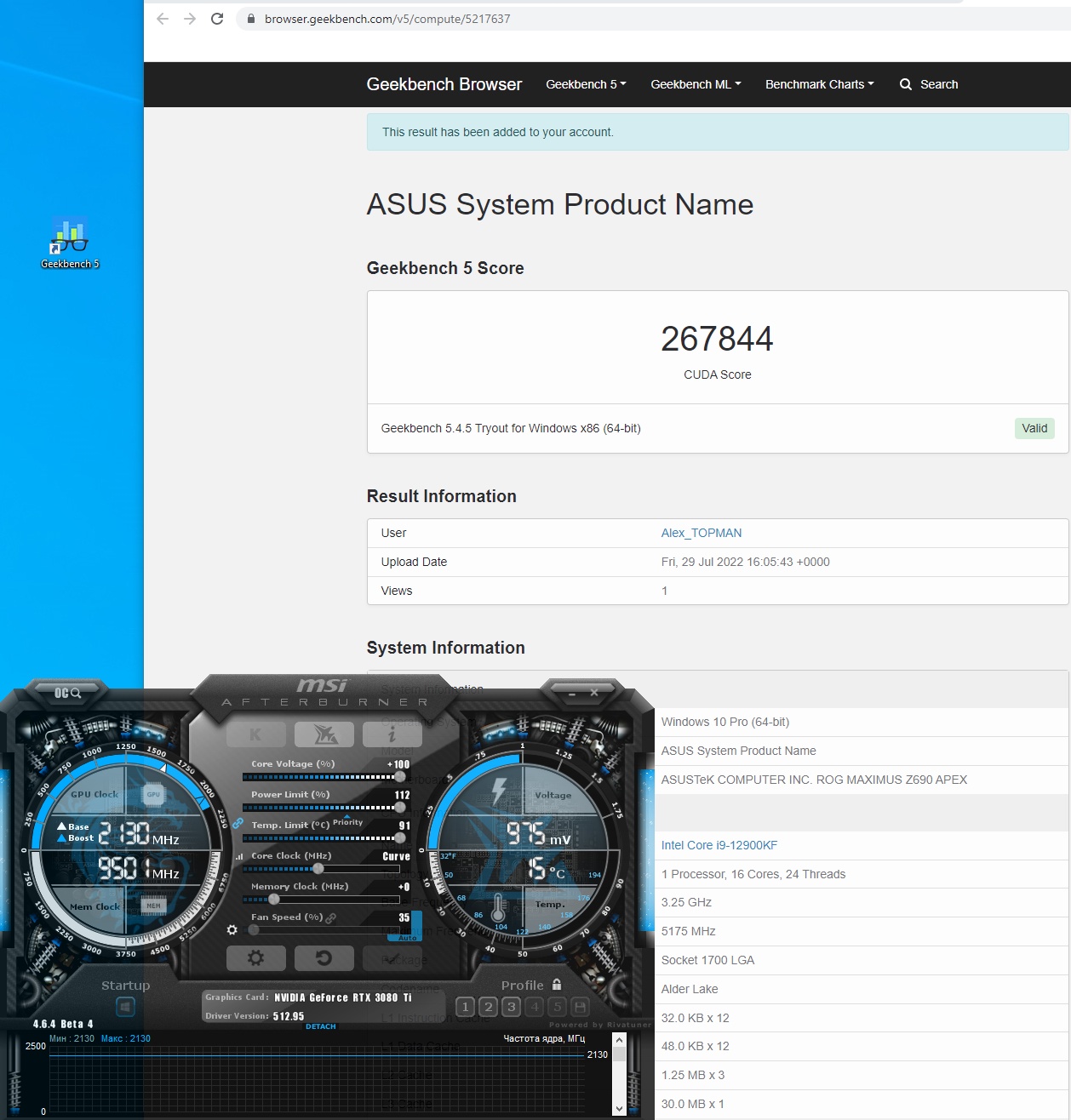Screen dimensions: 1071x1120
Task: Click the driver version 512.95 text
Action: click(x=289, y=1016)
